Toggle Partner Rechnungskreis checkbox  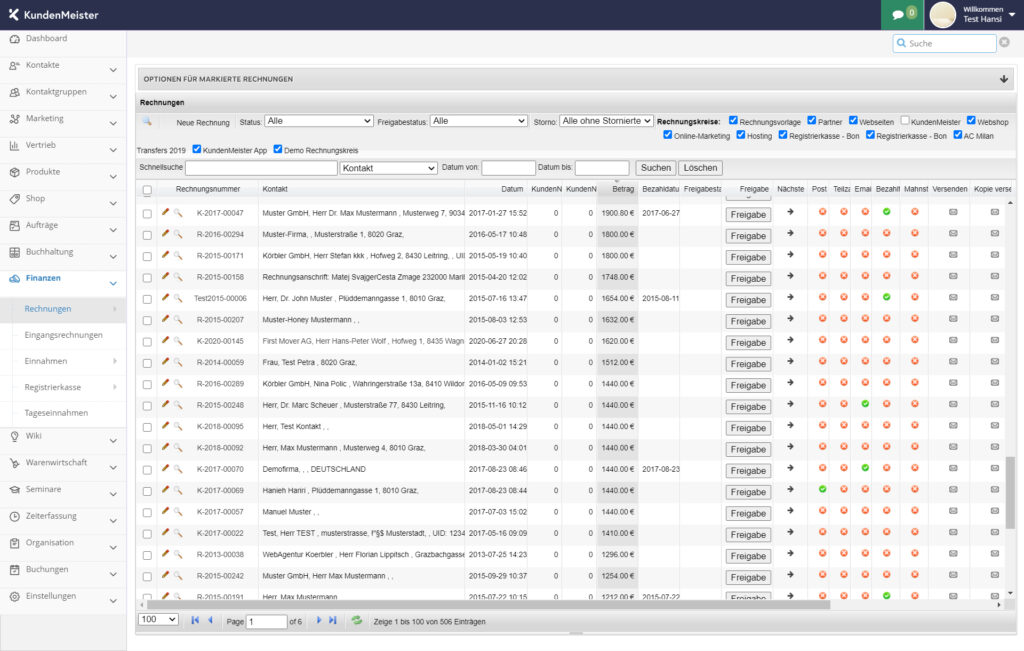tap(811, 120)
